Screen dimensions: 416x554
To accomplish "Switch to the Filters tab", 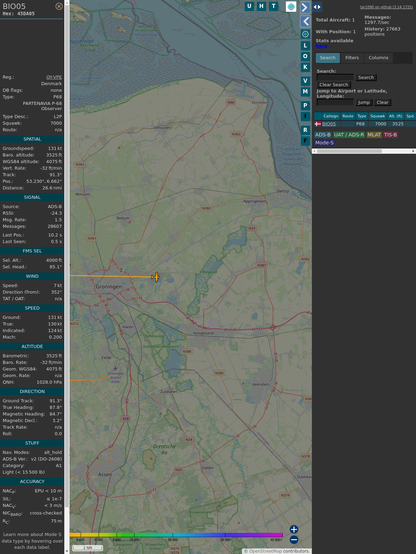I will click(352, 58).
